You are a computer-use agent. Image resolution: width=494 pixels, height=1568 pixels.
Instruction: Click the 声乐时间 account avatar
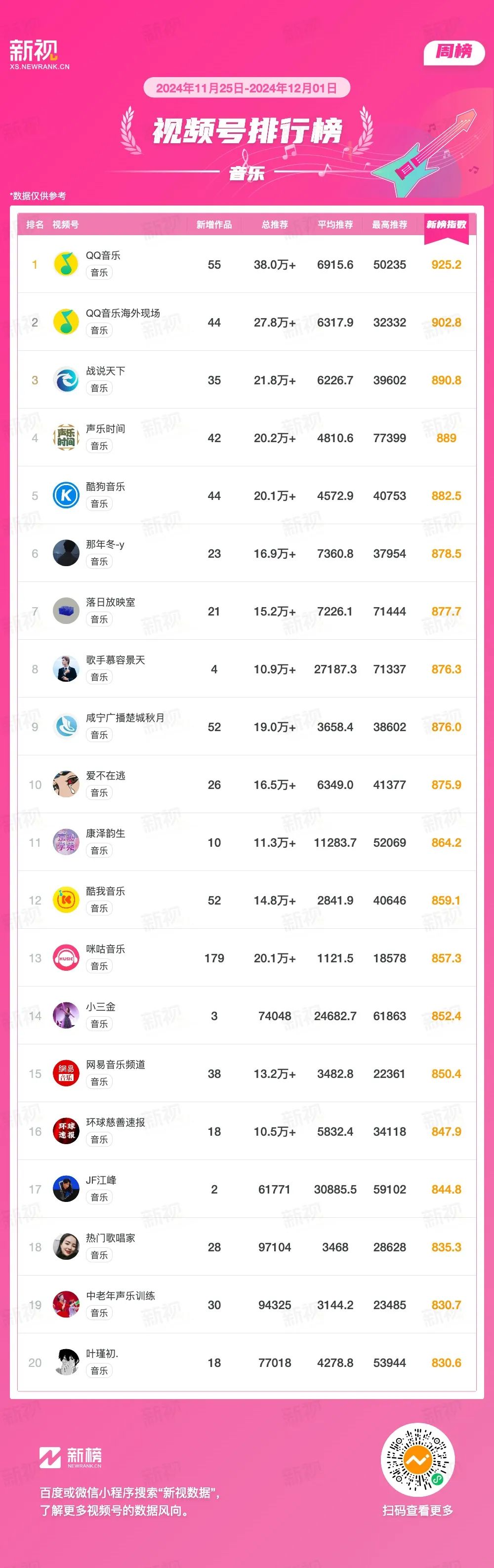(x=66, y=438)
